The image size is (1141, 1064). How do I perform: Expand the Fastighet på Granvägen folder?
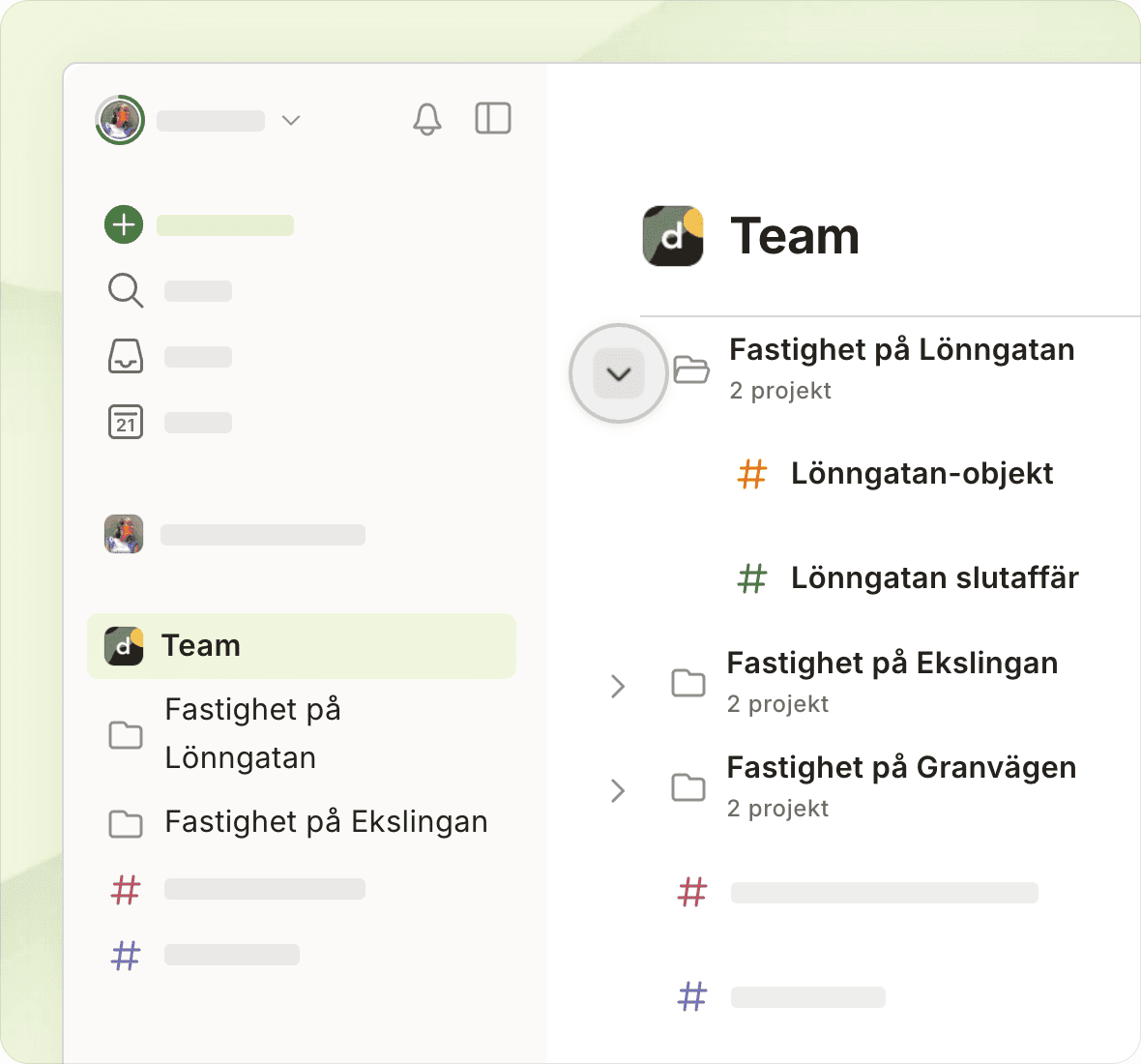[619, 790]
